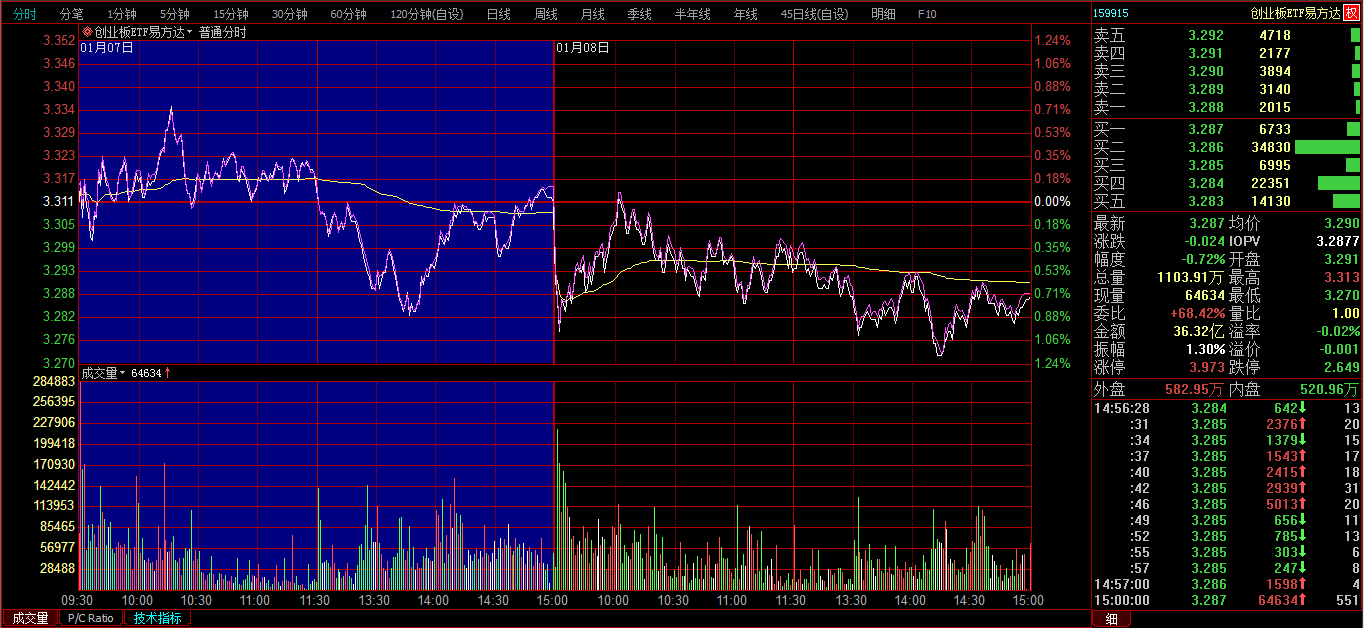
Task: Select the 120分钟(自设) period
Action: [x=427, y=14]
